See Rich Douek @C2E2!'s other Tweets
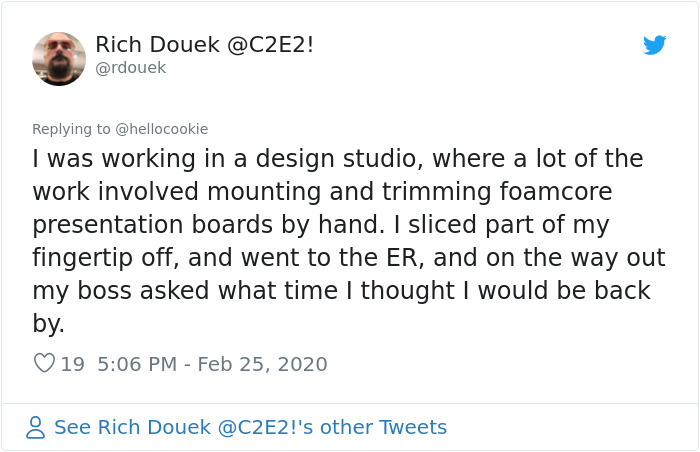700x452 pixels. [250, 427]
